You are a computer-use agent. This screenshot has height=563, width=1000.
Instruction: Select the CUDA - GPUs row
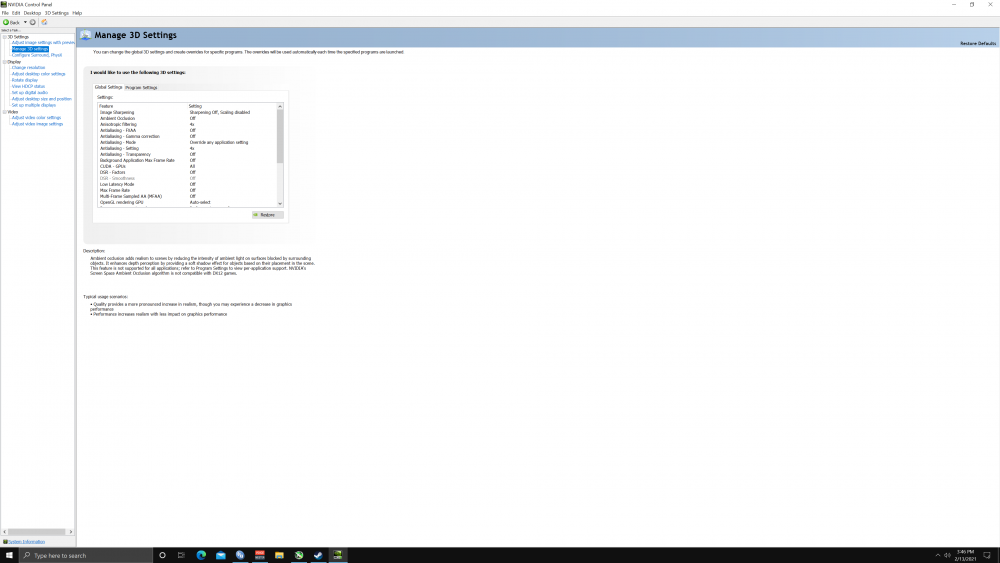click(188, 166)
